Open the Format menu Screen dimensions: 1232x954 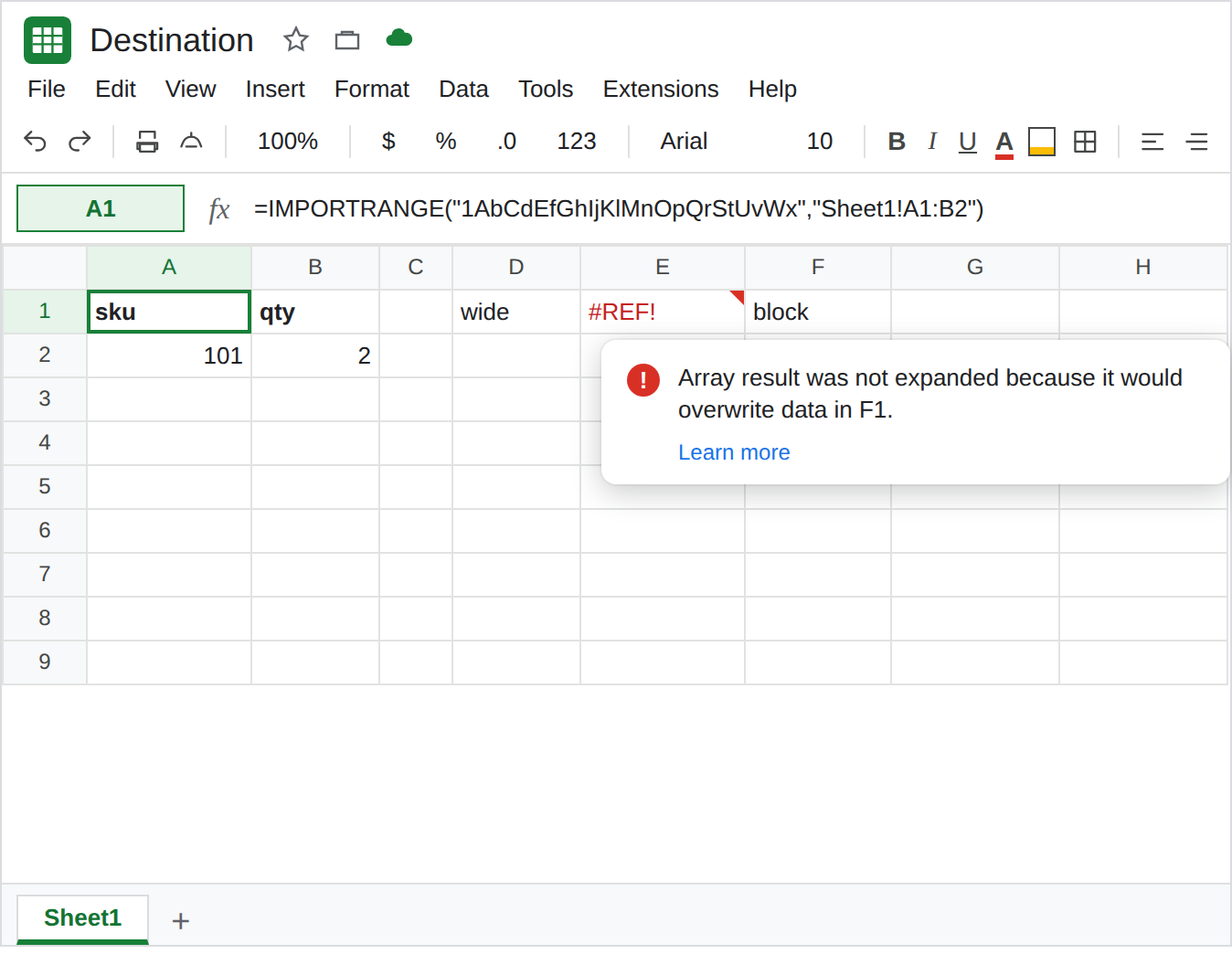(x=372, y=89)
